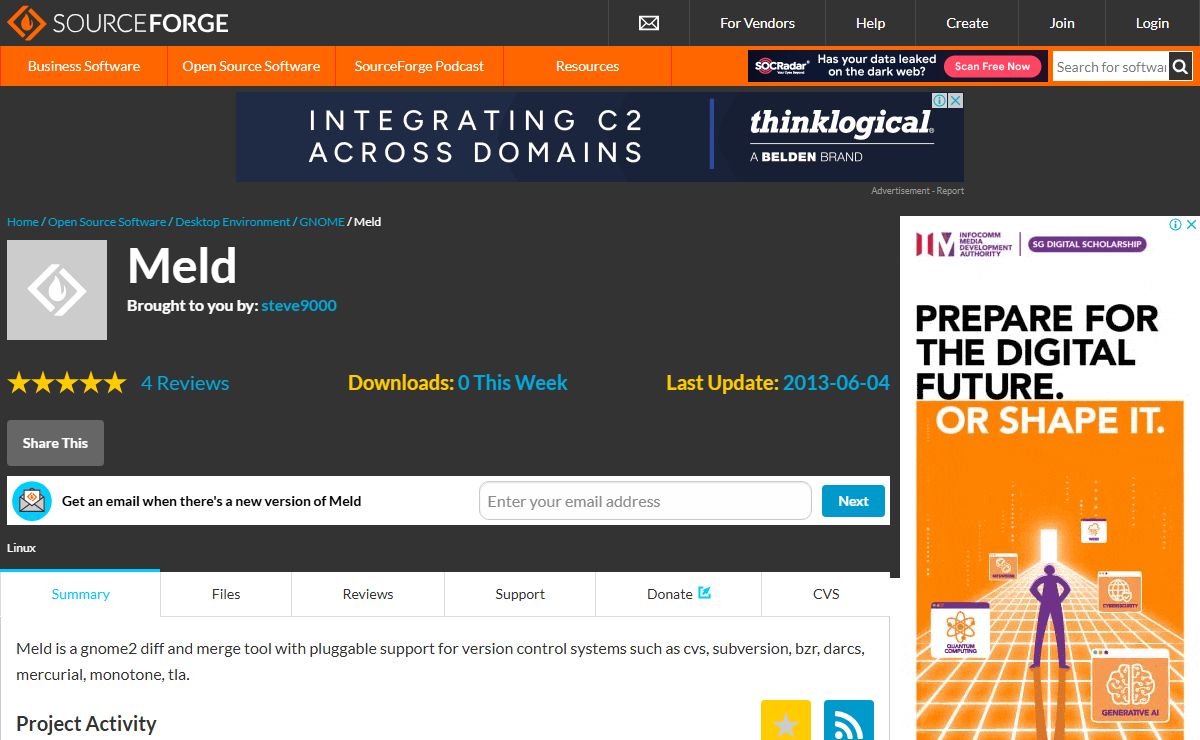
Task: Select the Summary tab
Action: [80, 594]
